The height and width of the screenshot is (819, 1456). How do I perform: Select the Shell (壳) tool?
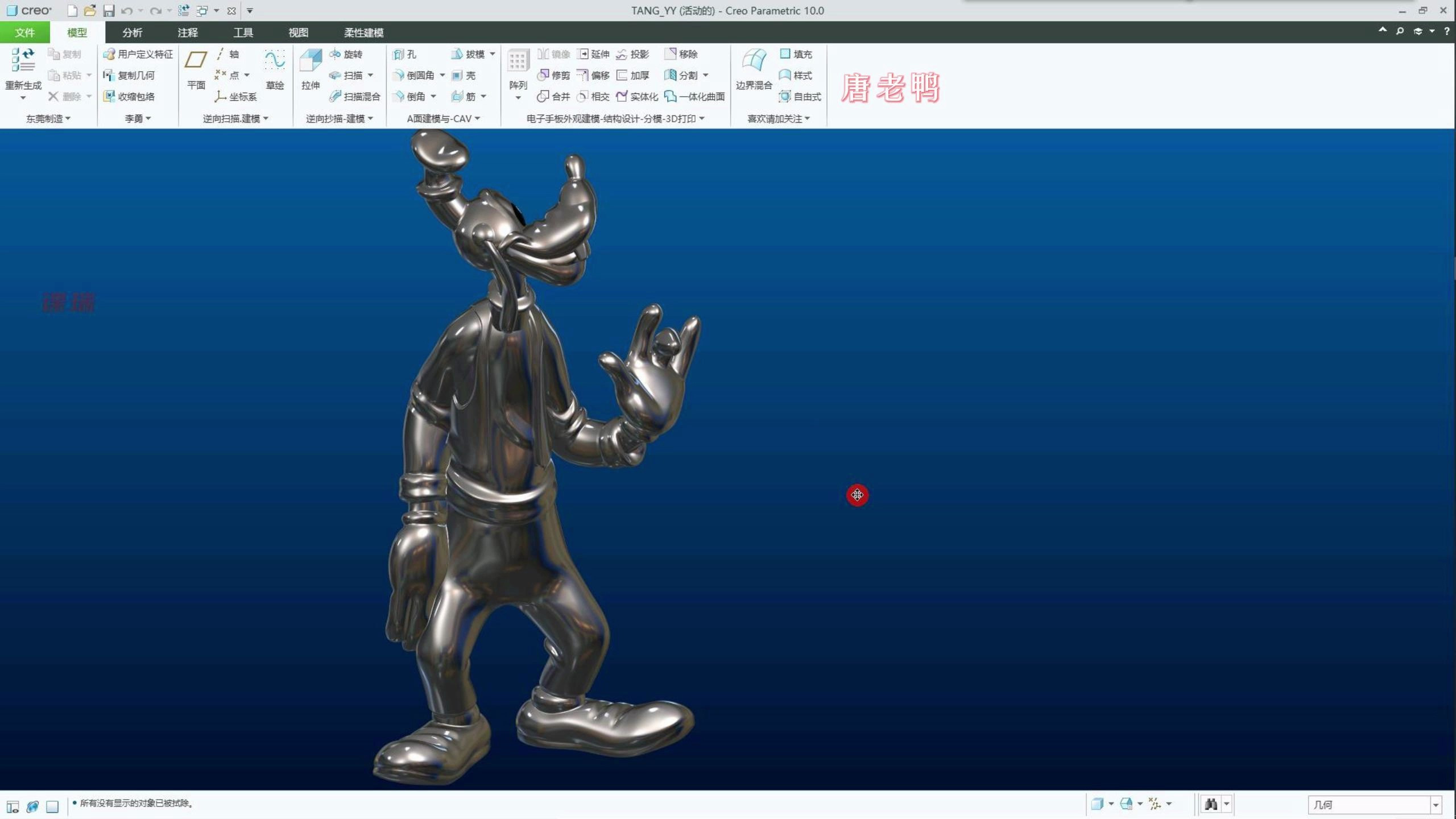coord(464,75)
